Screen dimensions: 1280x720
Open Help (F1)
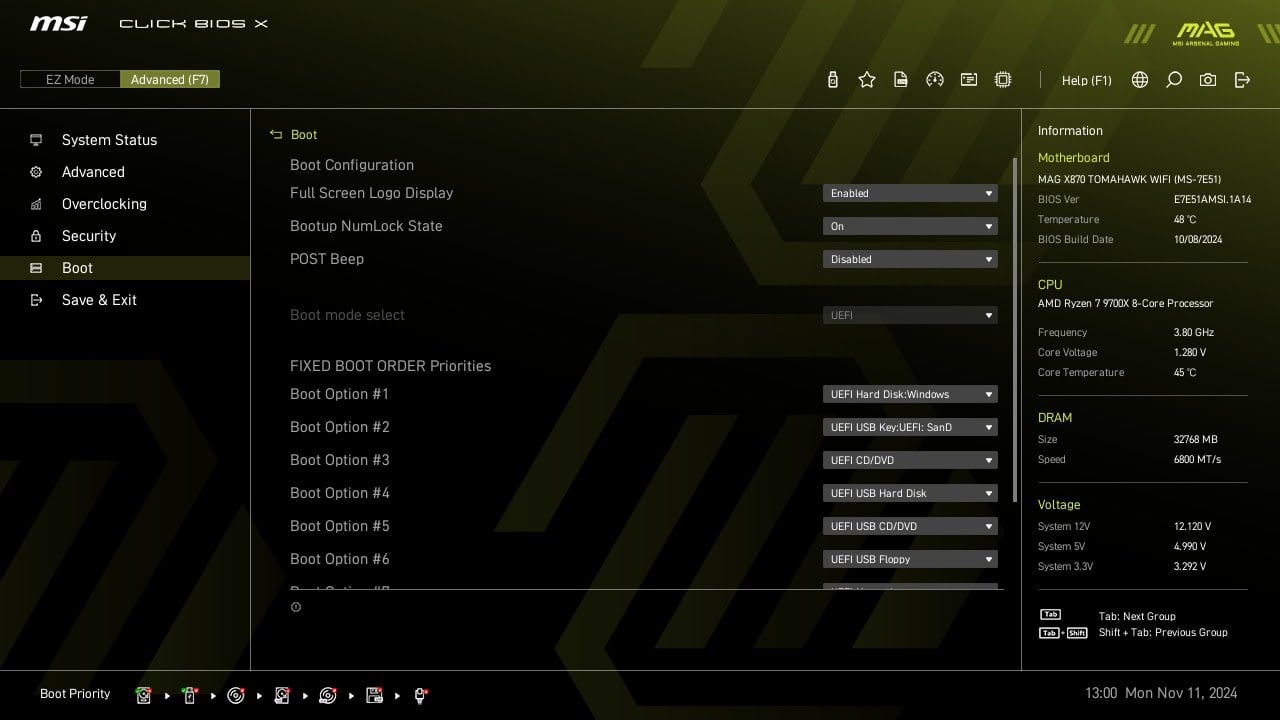[x=1087, y=80]
